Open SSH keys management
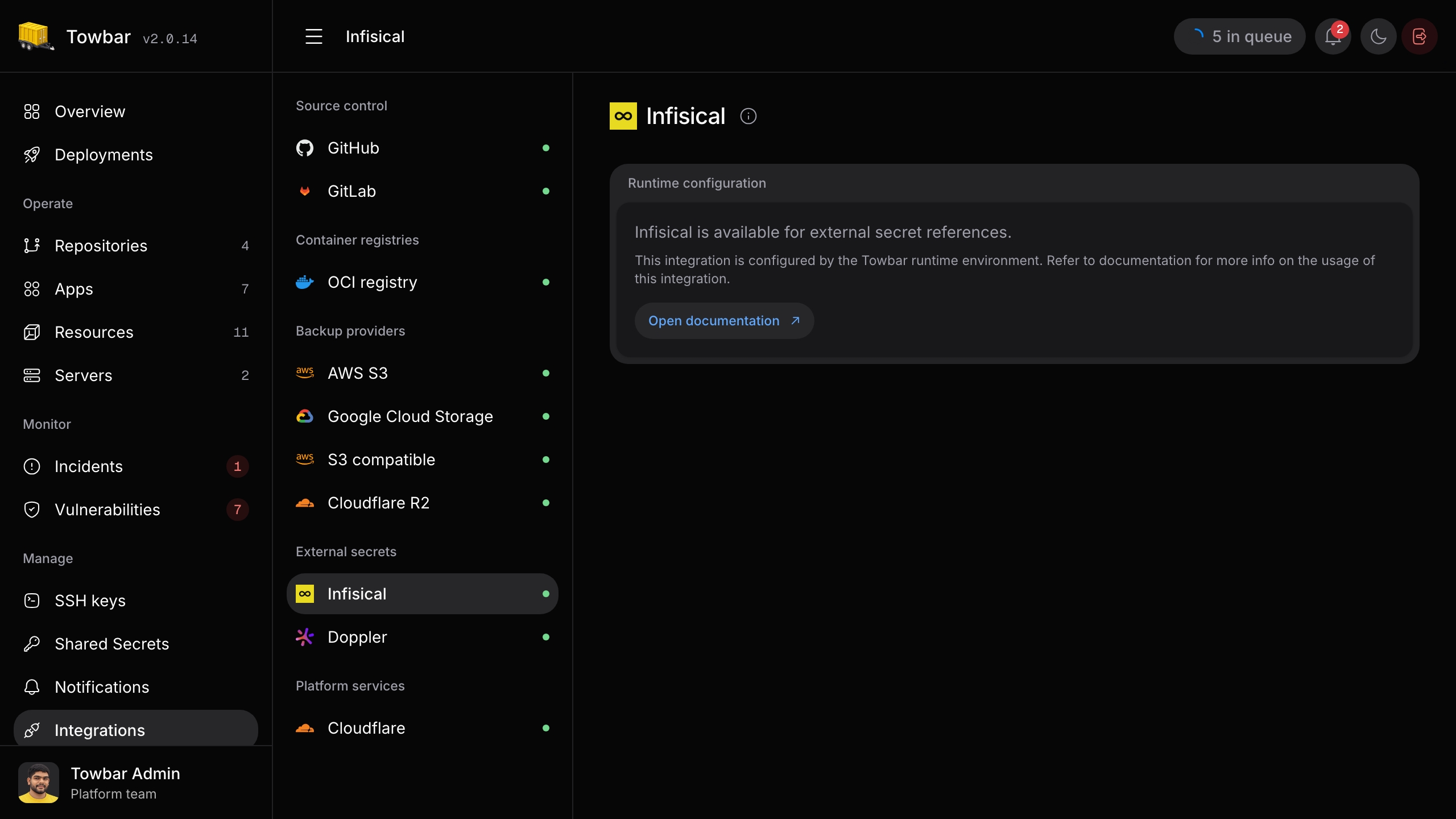The width and height of the screenshot is (1456, 819). pyautogui.click(x=136, y=601)
